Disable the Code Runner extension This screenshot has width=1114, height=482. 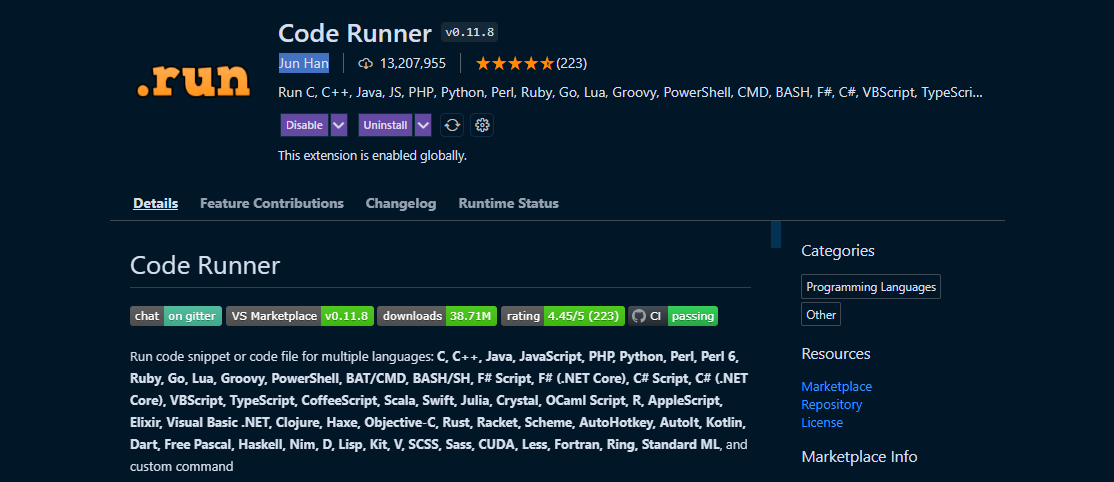[304, 125]
